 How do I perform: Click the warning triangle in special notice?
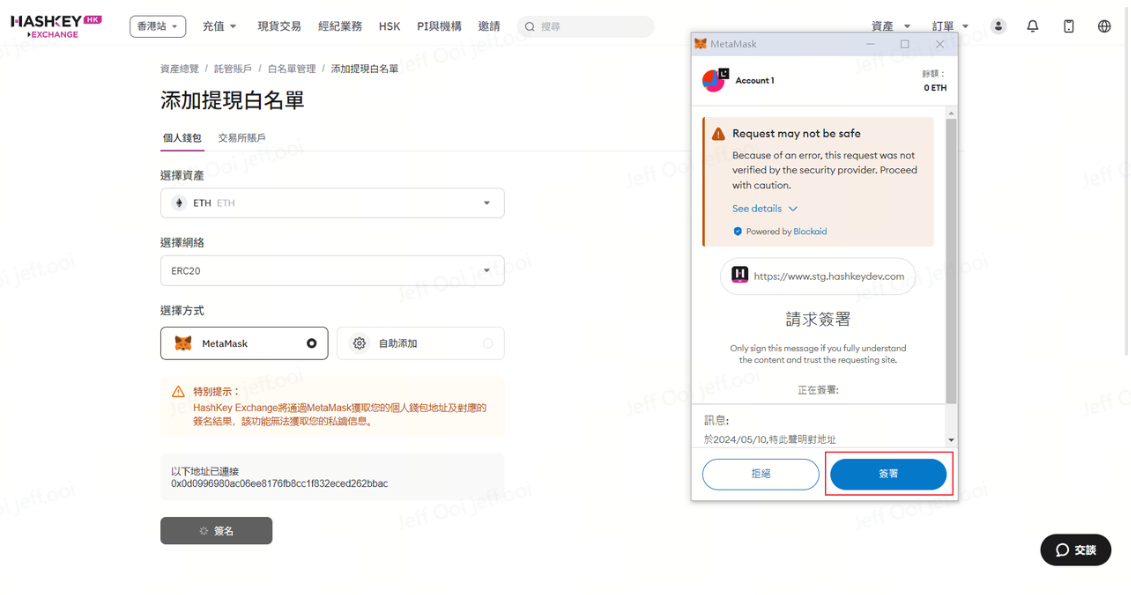point(178,392)
